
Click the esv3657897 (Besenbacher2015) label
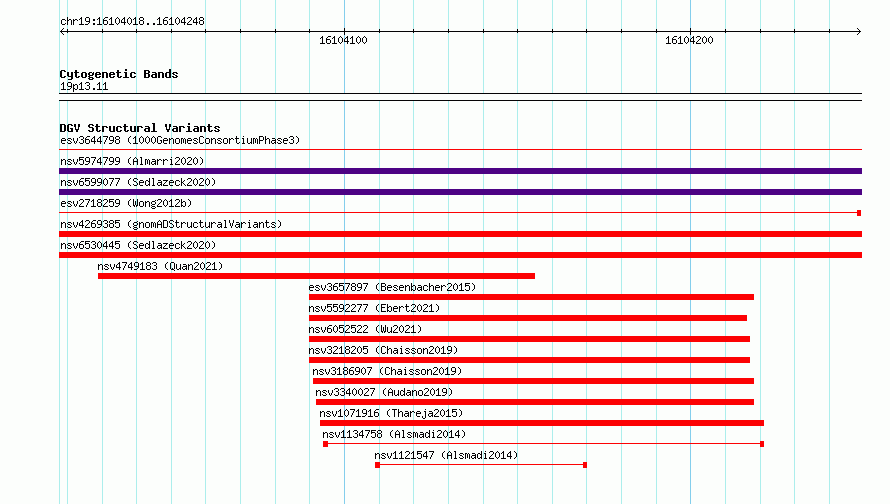392,287
